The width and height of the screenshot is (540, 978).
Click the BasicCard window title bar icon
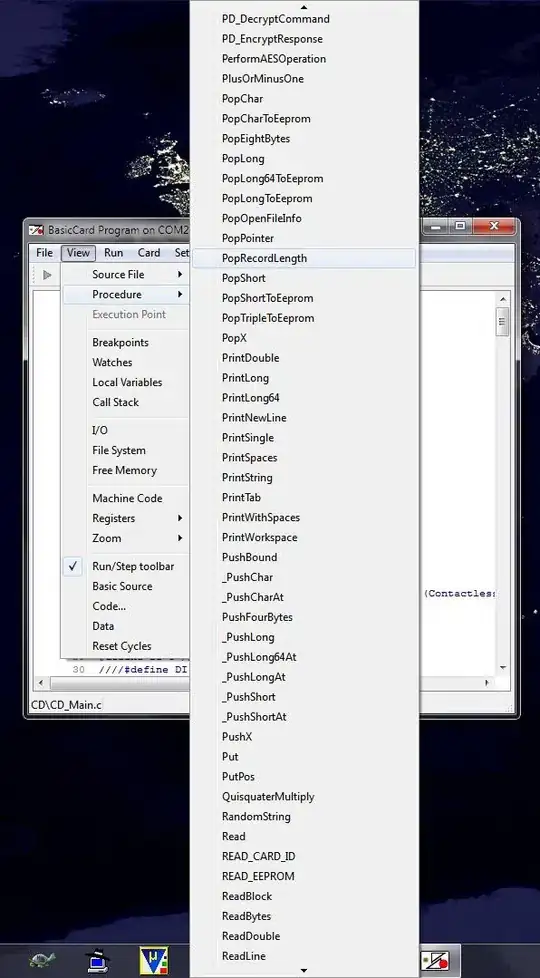tap(37, 230)
